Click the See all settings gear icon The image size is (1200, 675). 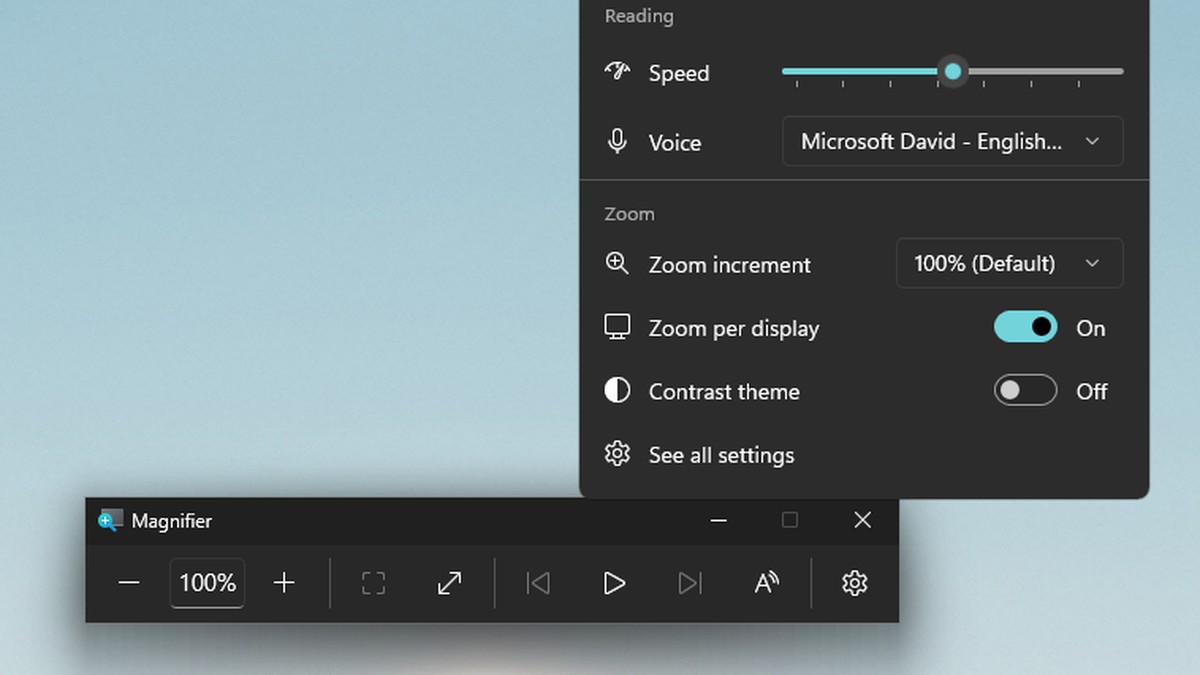(617, 454)
